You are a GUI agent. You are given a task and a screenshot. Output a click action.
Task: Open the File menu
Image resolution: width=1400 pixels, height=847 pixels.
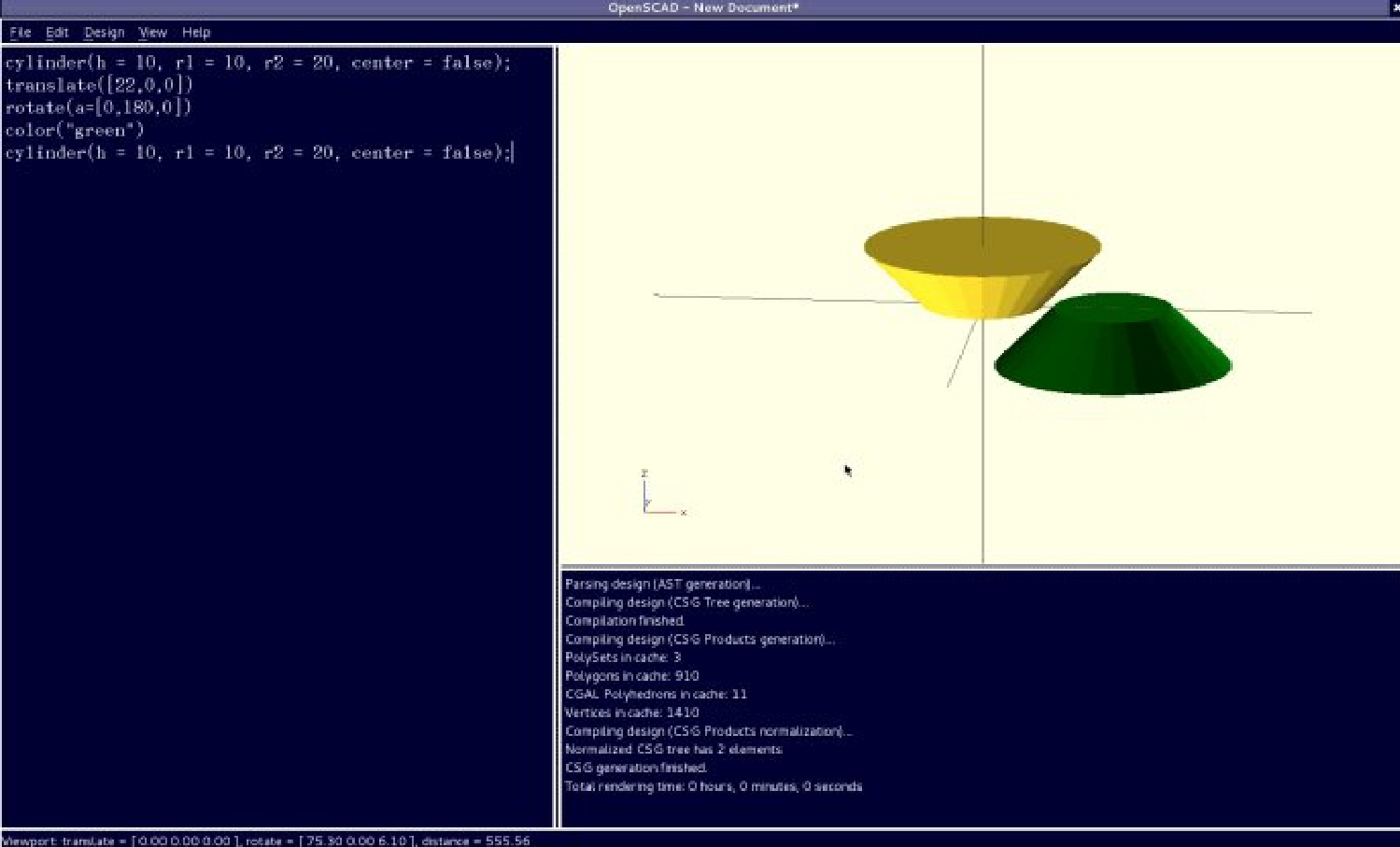20,32
